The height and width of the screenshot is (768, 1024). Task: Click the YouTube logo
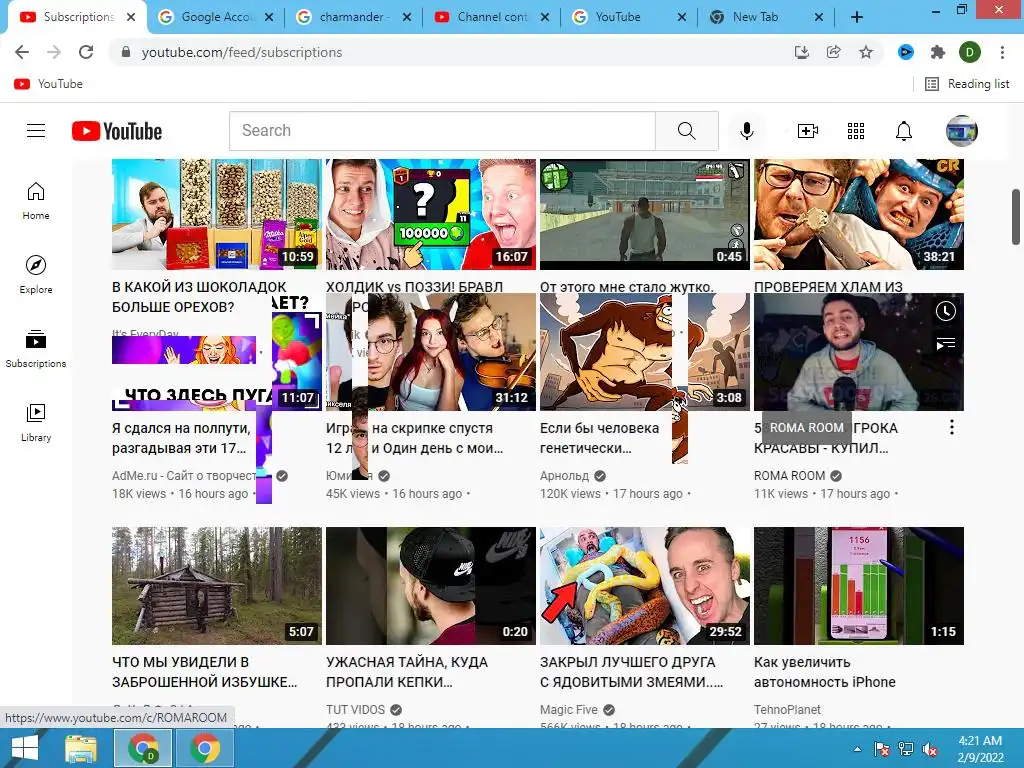click(117, 131)
